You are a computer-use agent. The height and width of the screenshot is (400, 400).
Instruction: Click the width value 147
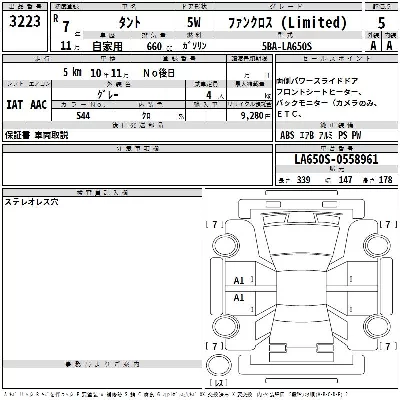pyautogui.click(x=345, y=180)
